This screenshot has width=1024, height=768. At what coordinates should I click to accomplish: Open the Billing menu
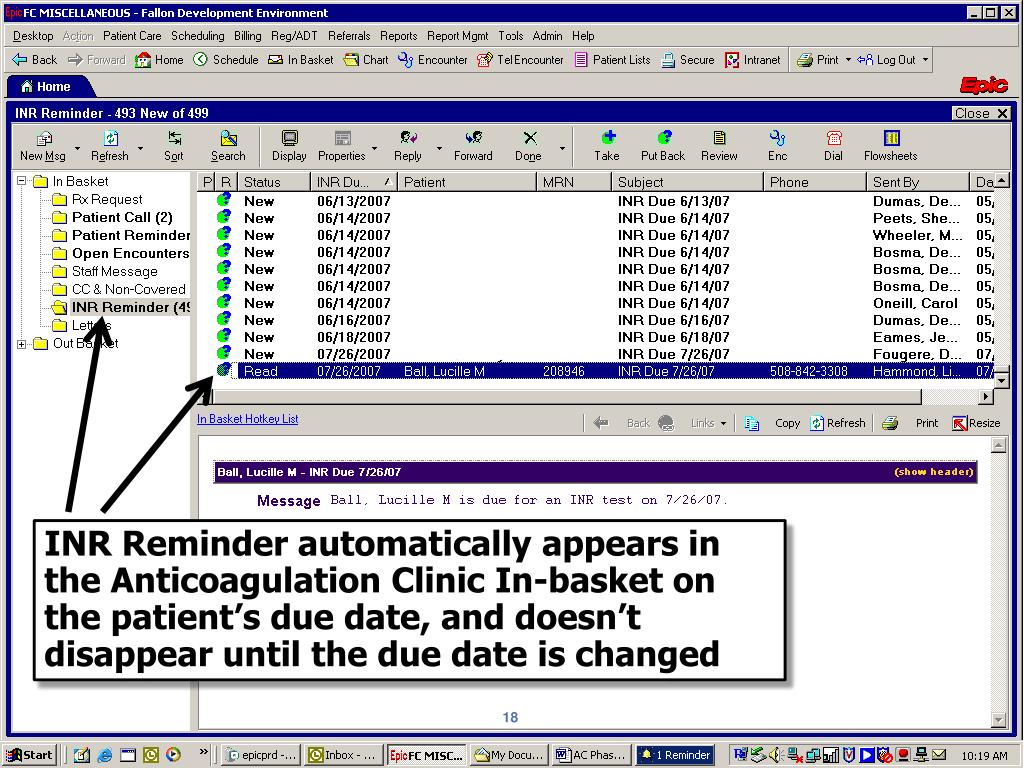[x=248, y=36]
